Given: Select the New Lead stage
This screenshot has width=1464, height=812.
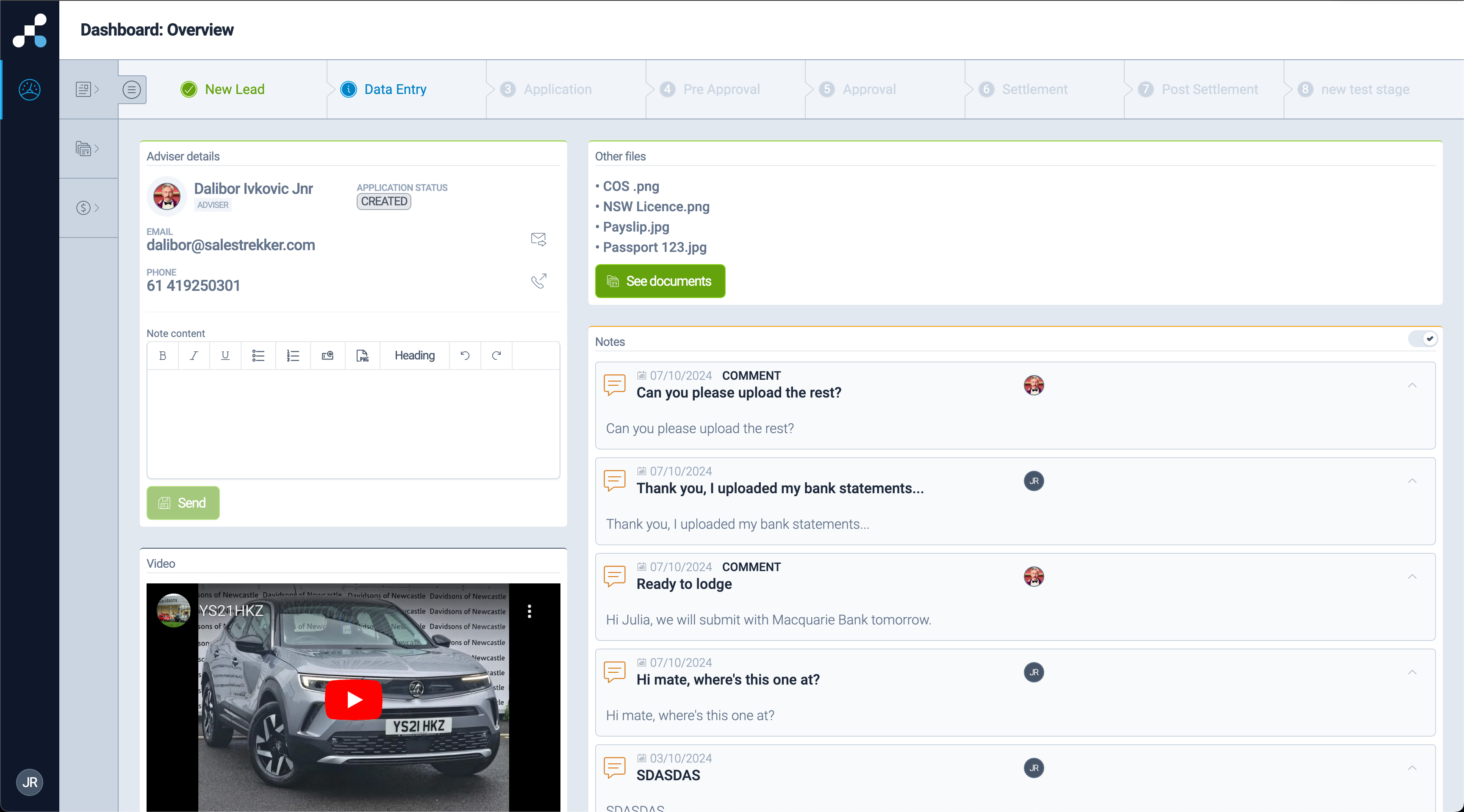Looking at the screenshot, I should tap(223, 90).
